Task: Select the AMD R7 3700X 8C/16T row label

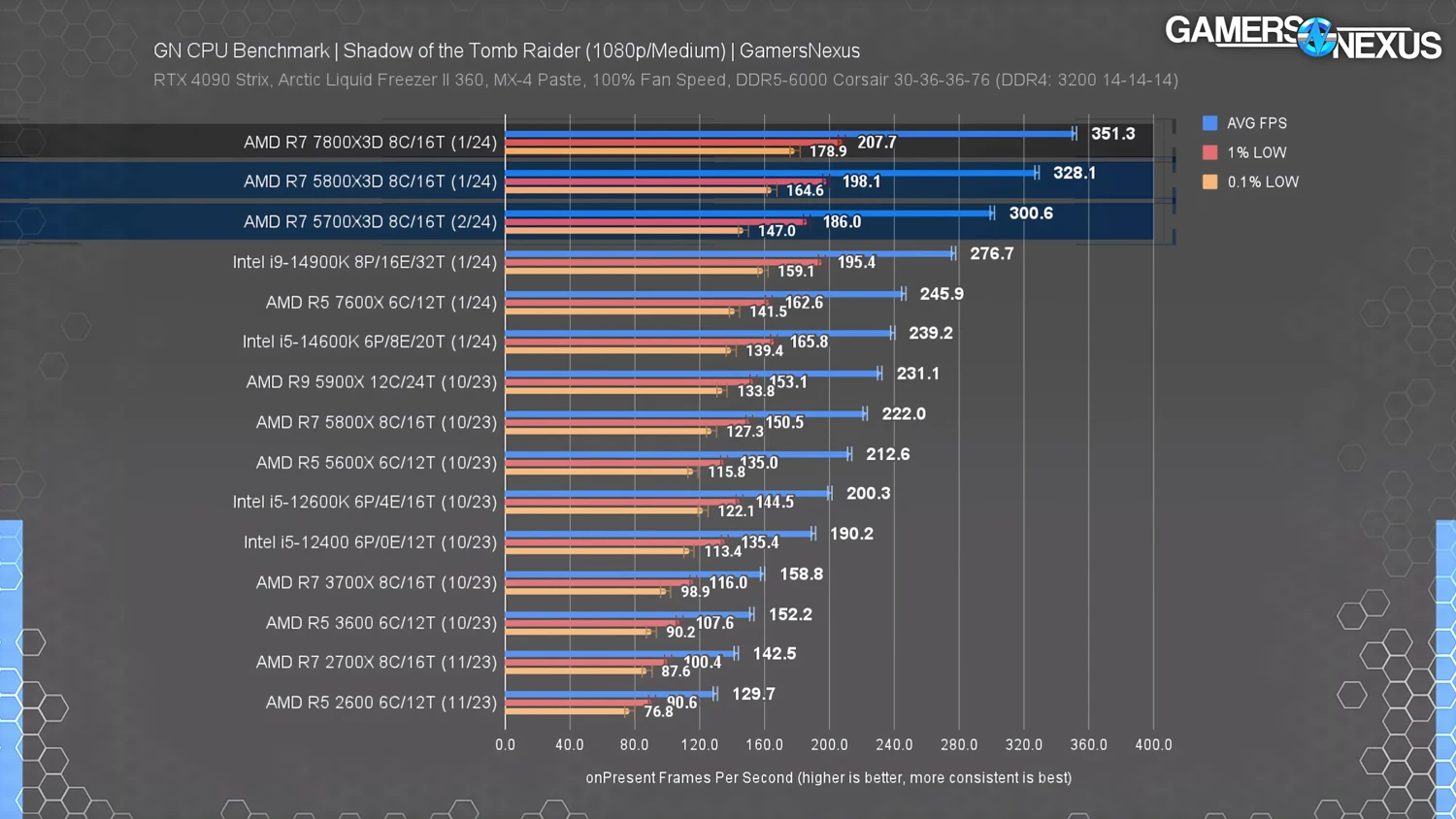Action: (x=377, y=582)
